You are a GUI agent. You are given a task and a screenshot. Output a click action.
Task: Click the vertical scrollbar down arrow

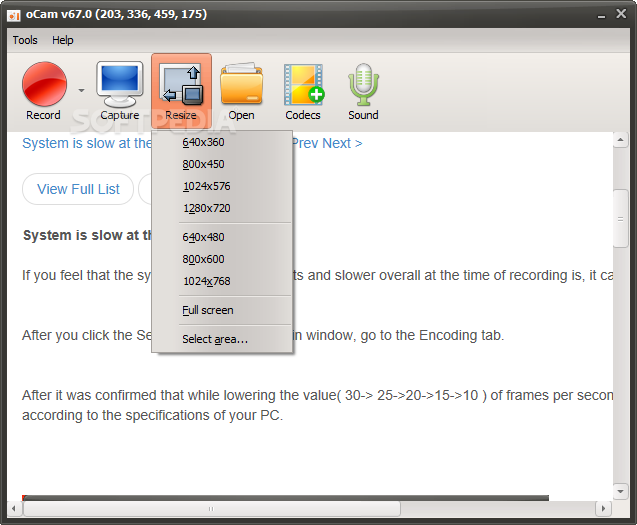[620, 491]
